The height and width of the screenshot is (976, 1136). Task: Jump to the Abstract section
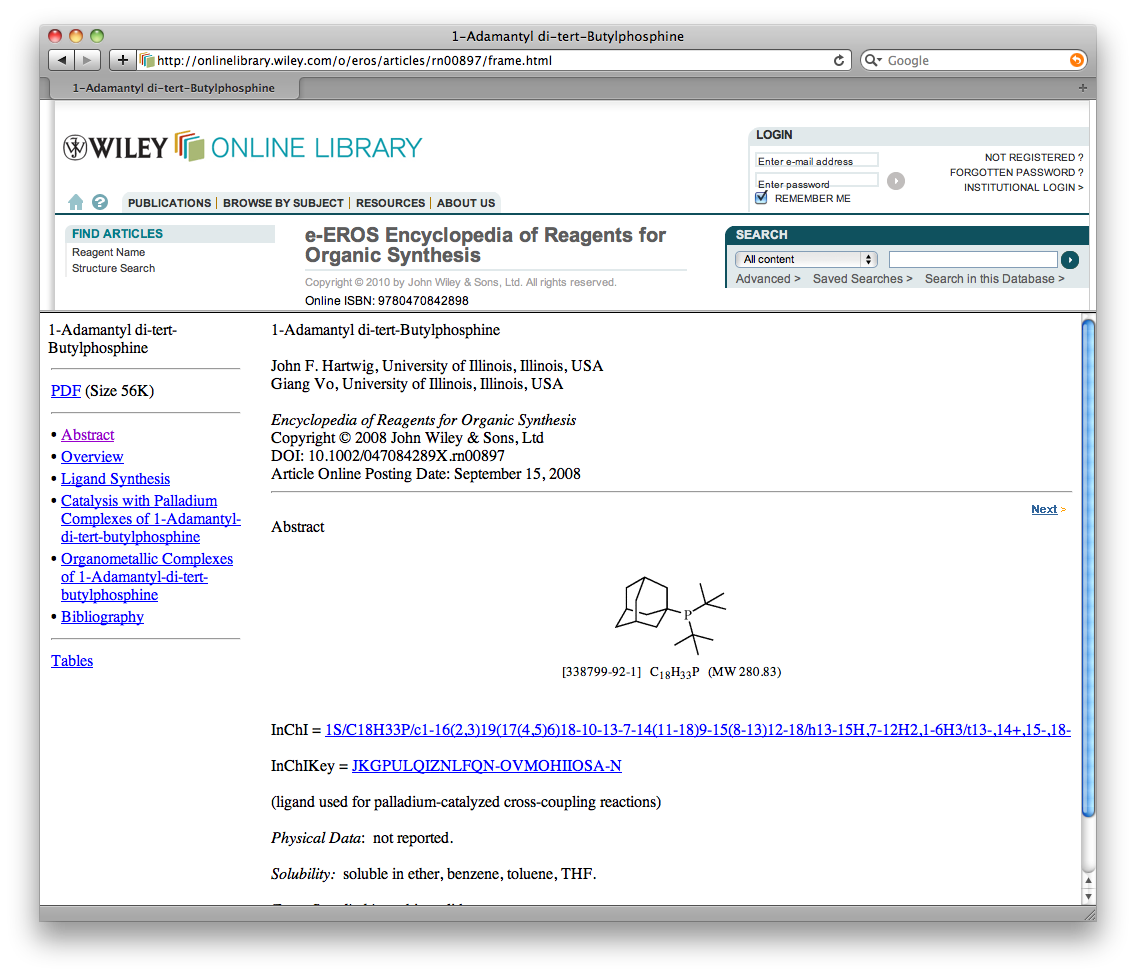(88, 435)
